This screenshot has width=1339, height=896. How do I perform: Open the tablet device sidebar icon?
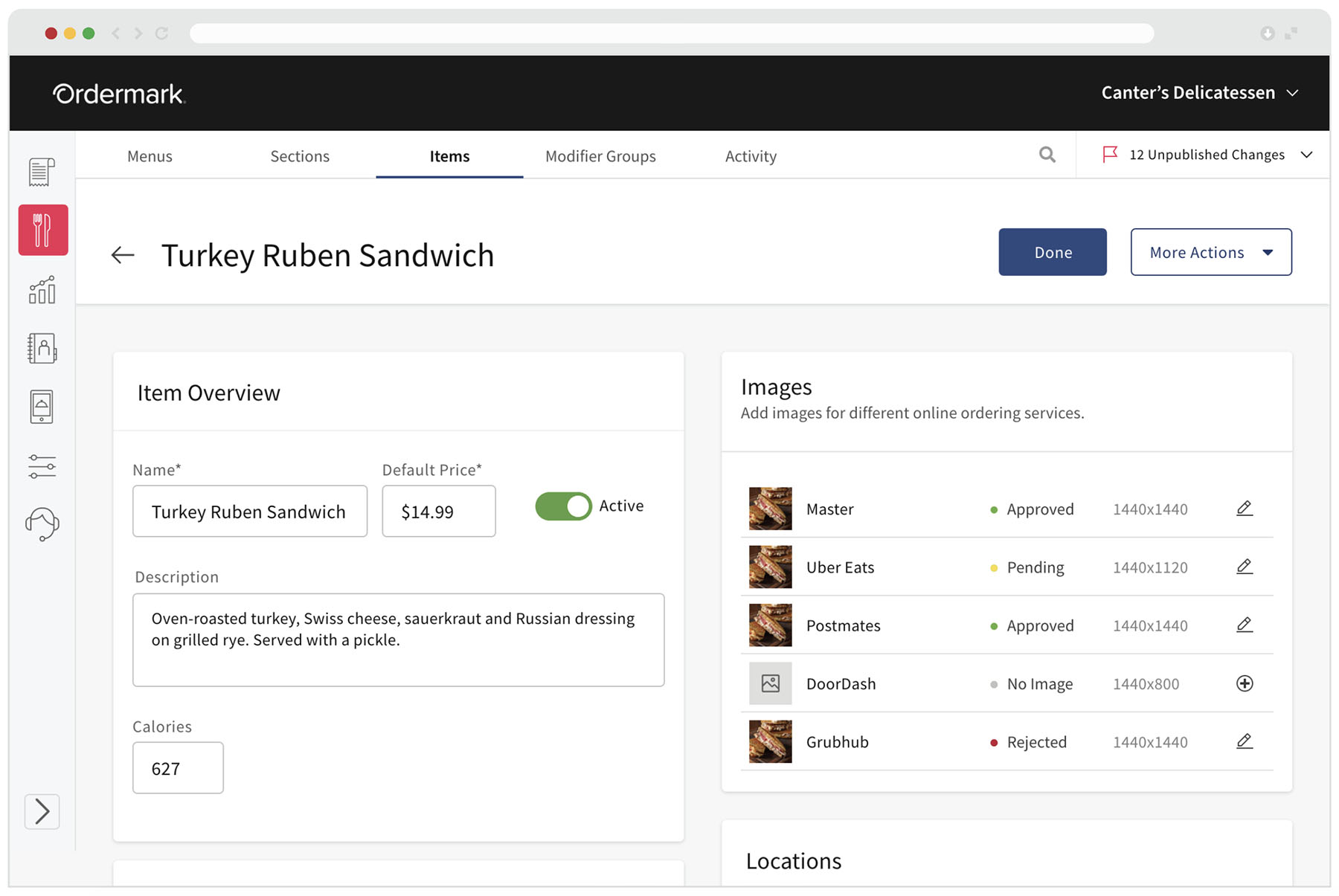point(42,407)
